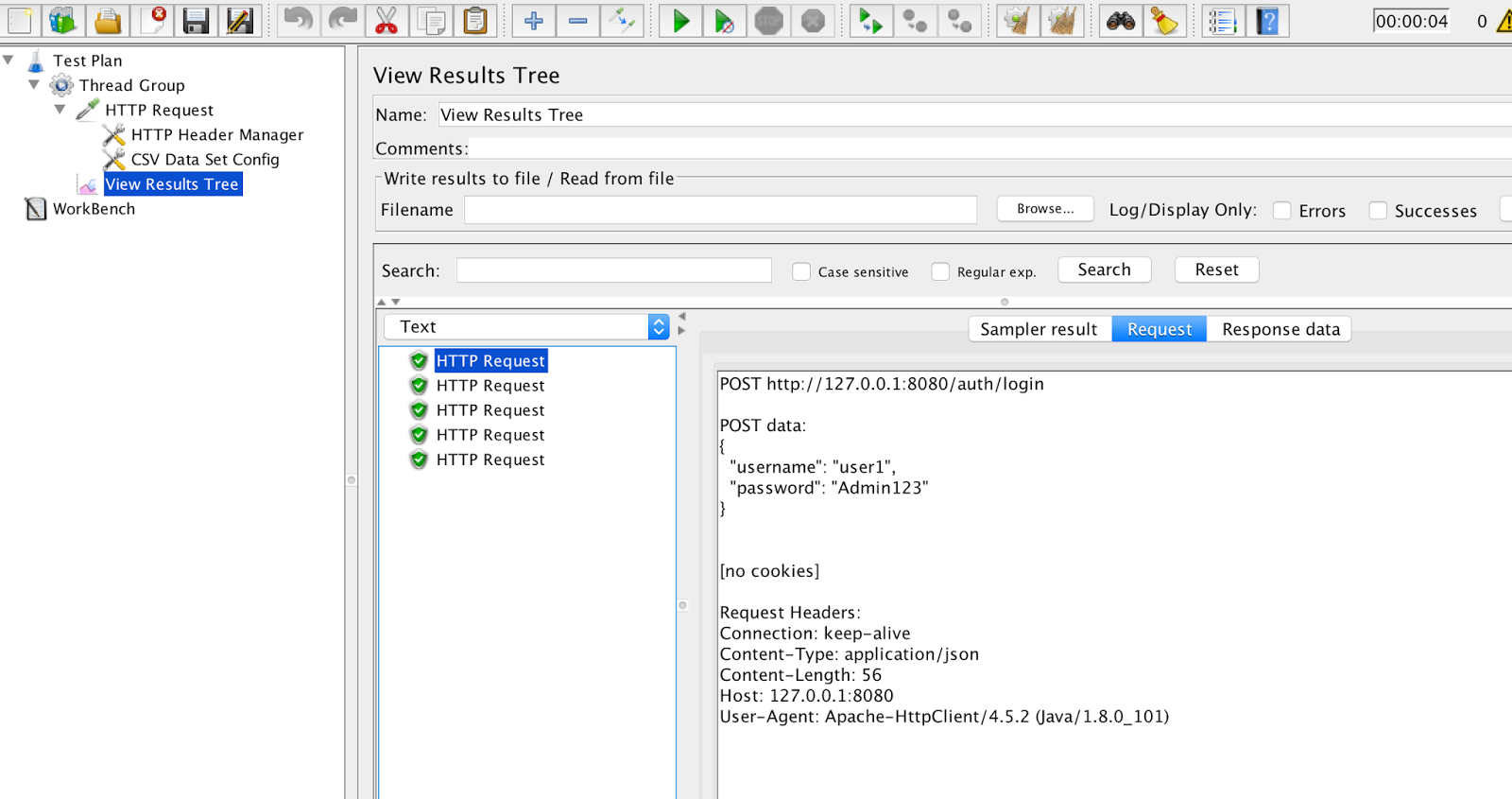Collapse the Thread Group node arrow
Image resolution: width=1512 pixels, height=799 pixels.
coord(34,84)
